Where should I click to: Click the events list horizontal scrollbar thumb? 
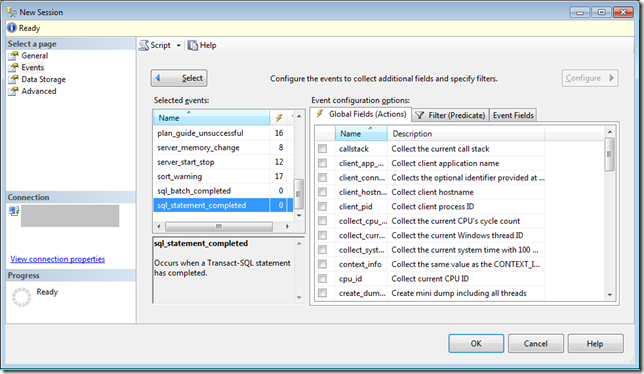[219, 226]
